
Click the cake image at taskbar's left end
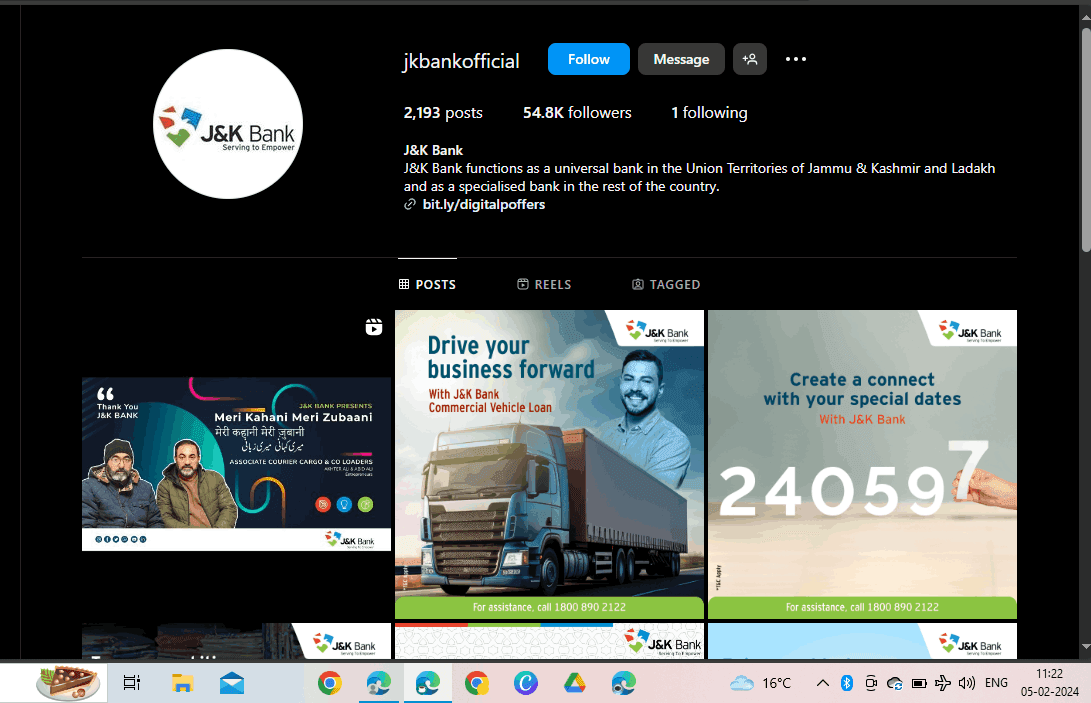pos(67,683)
